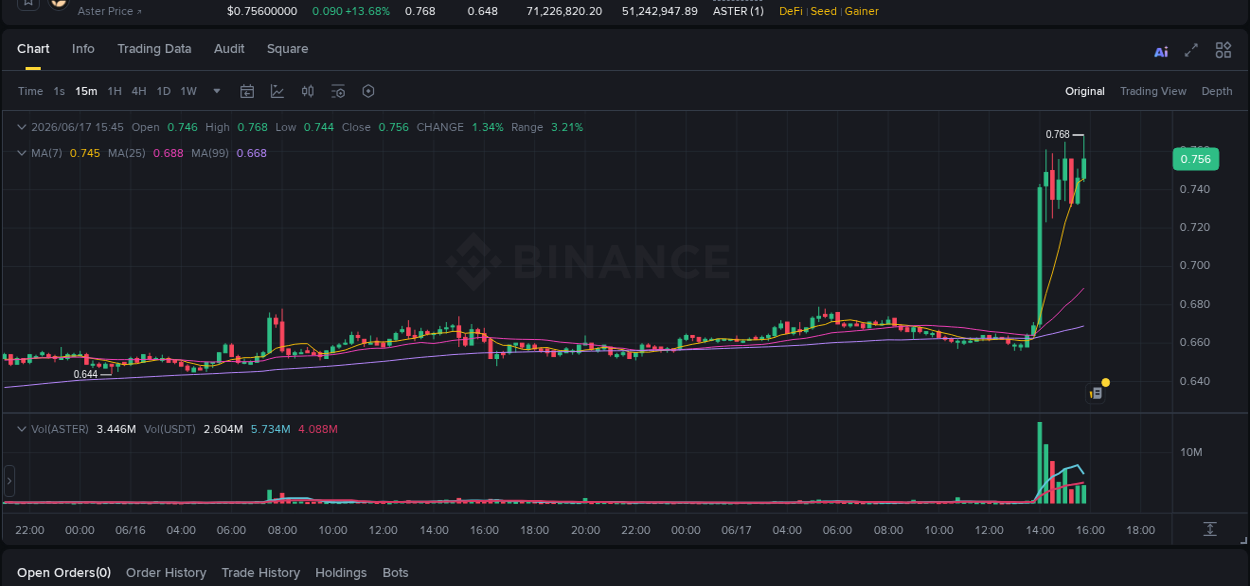The image size is (1250, 586).
Task: Open the calendar go-to-date icon
Action: pyautogui.click(x=247, y=91)
